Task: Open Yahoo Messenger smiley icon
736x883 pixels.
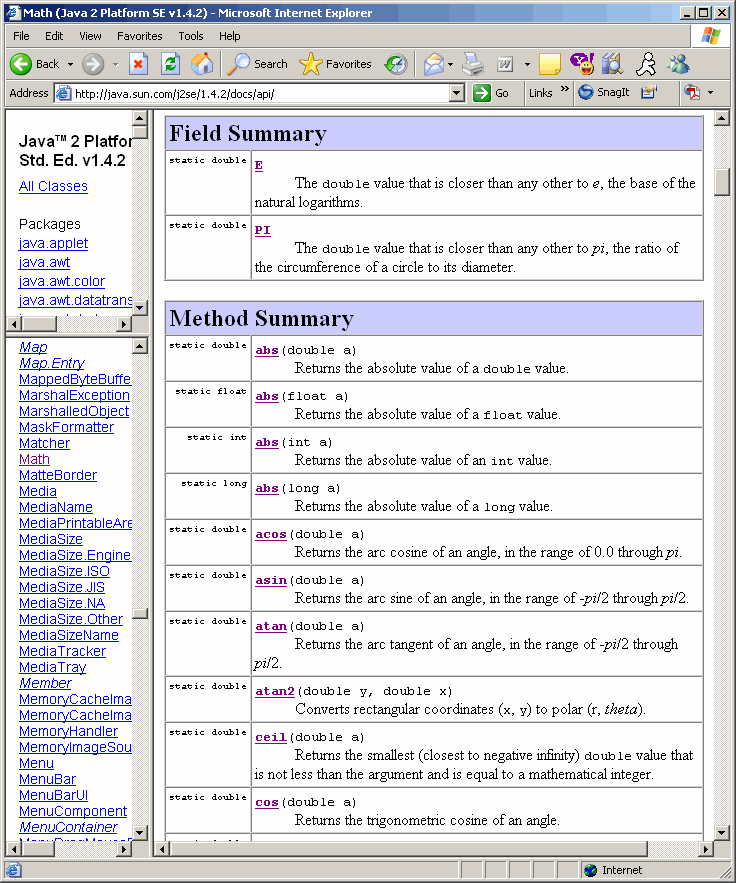Action: coord(582,64)
